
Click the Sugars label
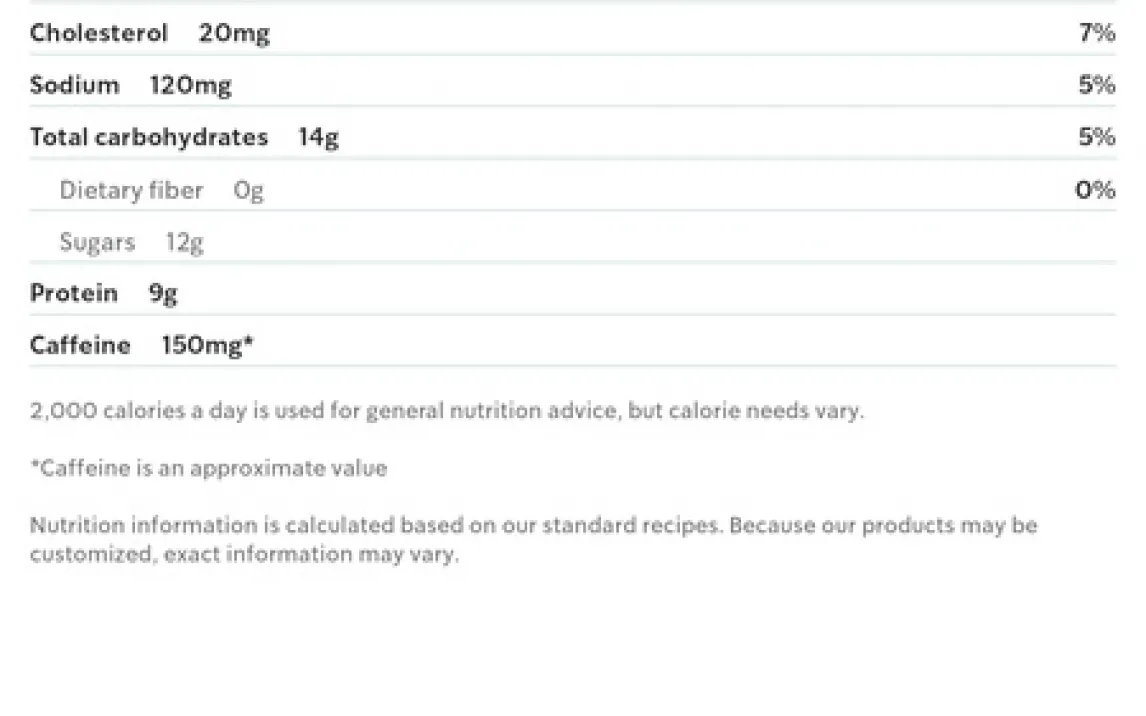pos(97,242)
